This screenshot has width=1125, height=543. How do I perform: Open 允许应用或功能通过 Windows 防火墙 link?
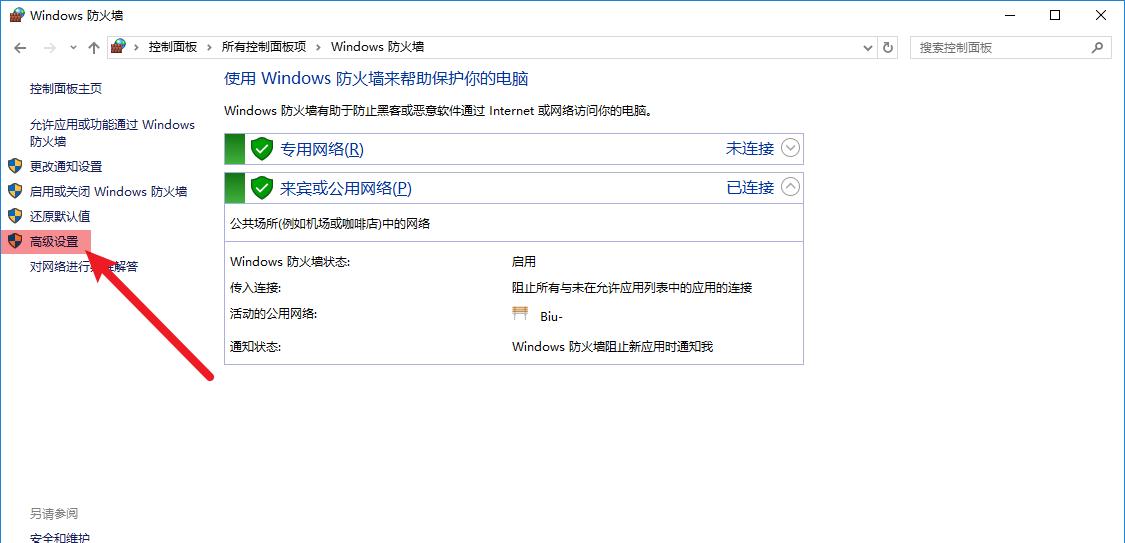tap(112, 133)
